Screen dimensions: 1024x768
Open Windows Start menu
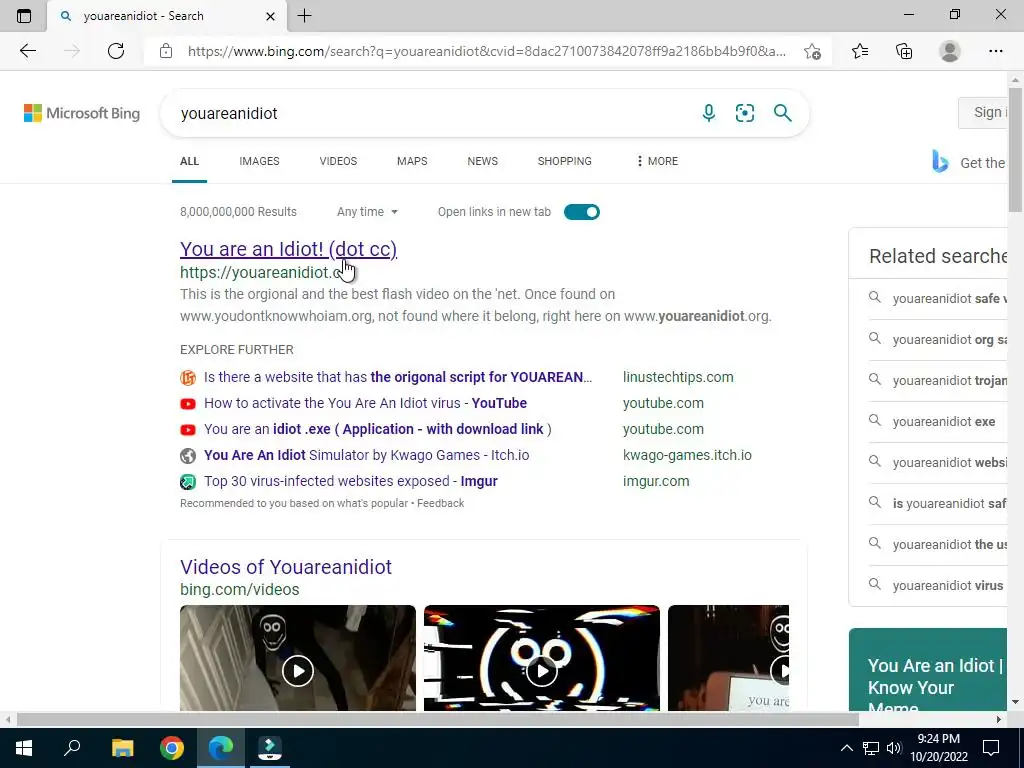click(x=24, y=748)
